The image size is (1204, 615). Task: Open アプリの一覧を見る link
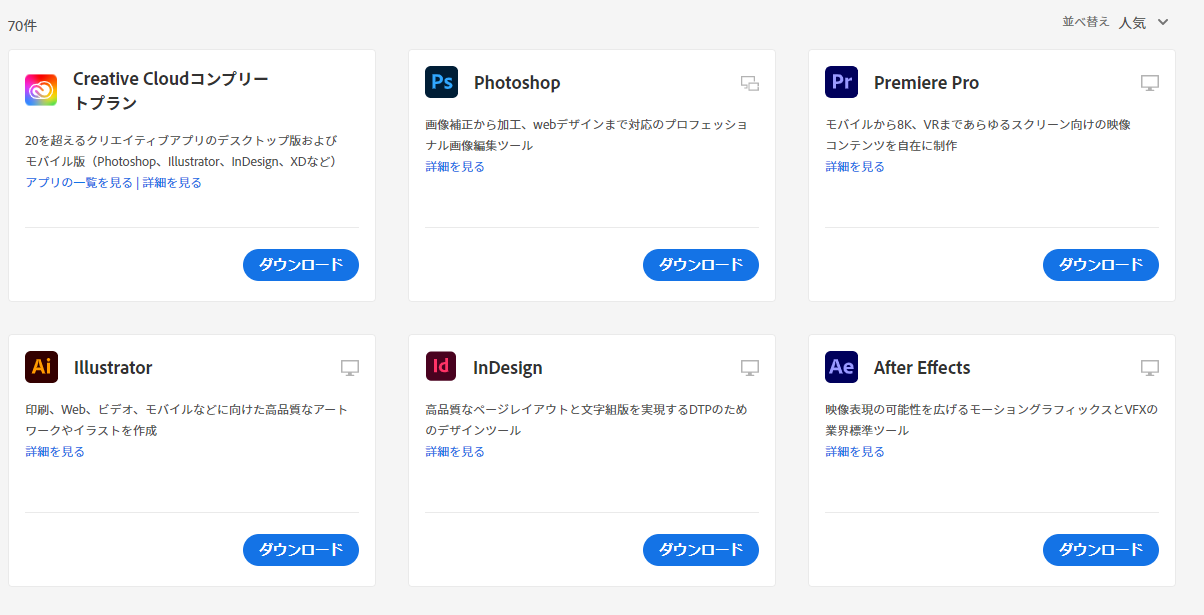coord(79,183)
